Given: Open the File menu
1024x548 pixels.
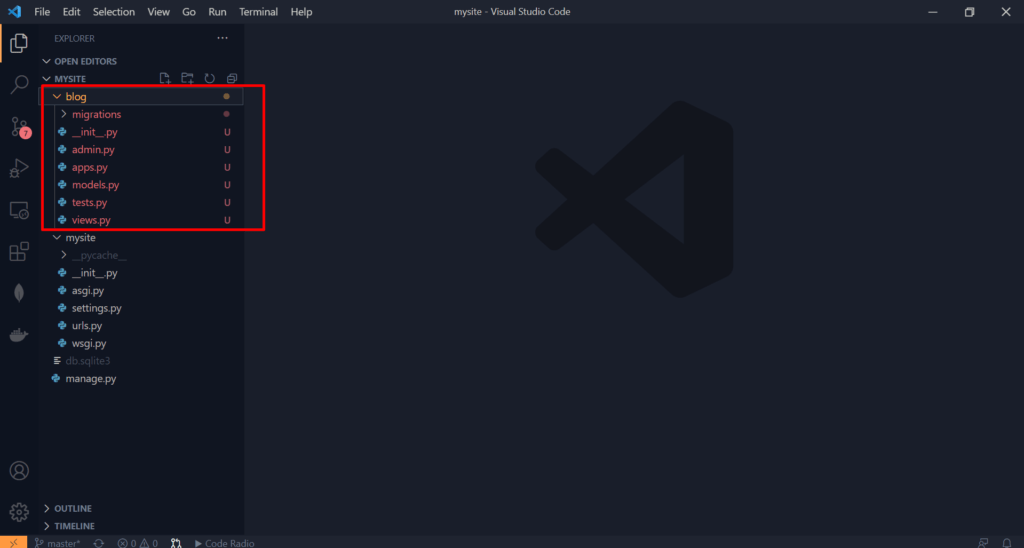Looking at the screenshot, I should (42, 12).
